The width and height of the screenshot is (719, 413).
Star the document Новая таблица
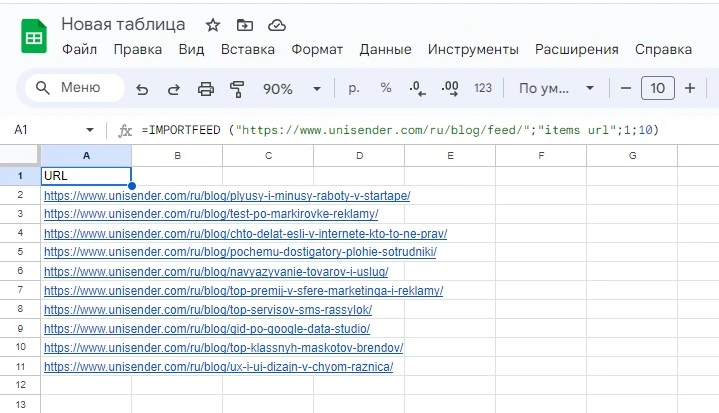point(213,25)
